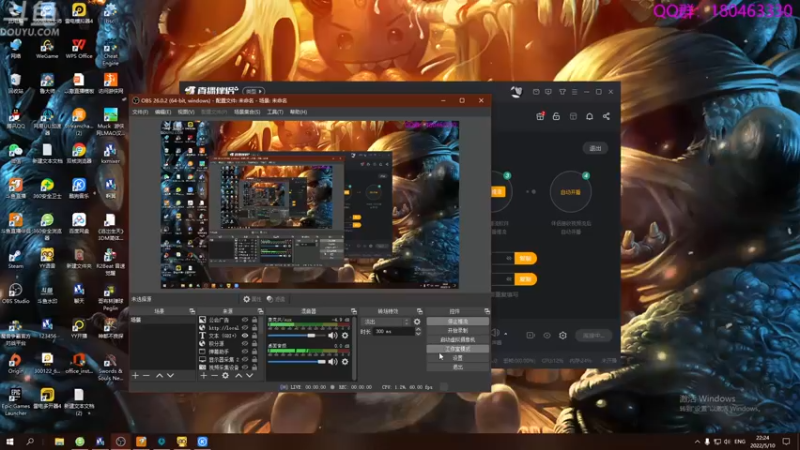Click the 开始录制 start recording button
This screenshot has width=800, height=450.
(x=458, y=331)
